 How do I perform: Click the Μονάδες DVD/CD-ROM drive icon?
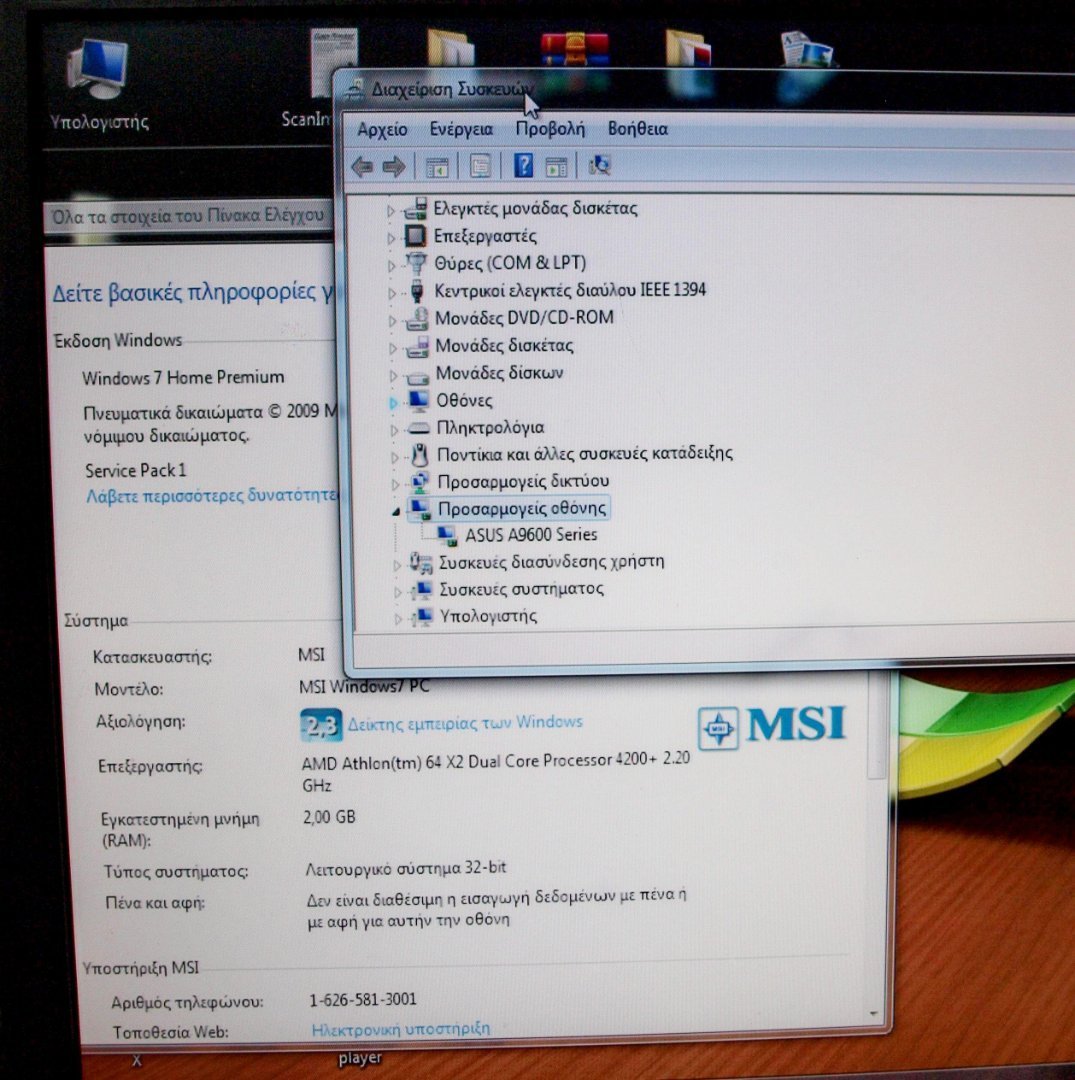[417, 318]
